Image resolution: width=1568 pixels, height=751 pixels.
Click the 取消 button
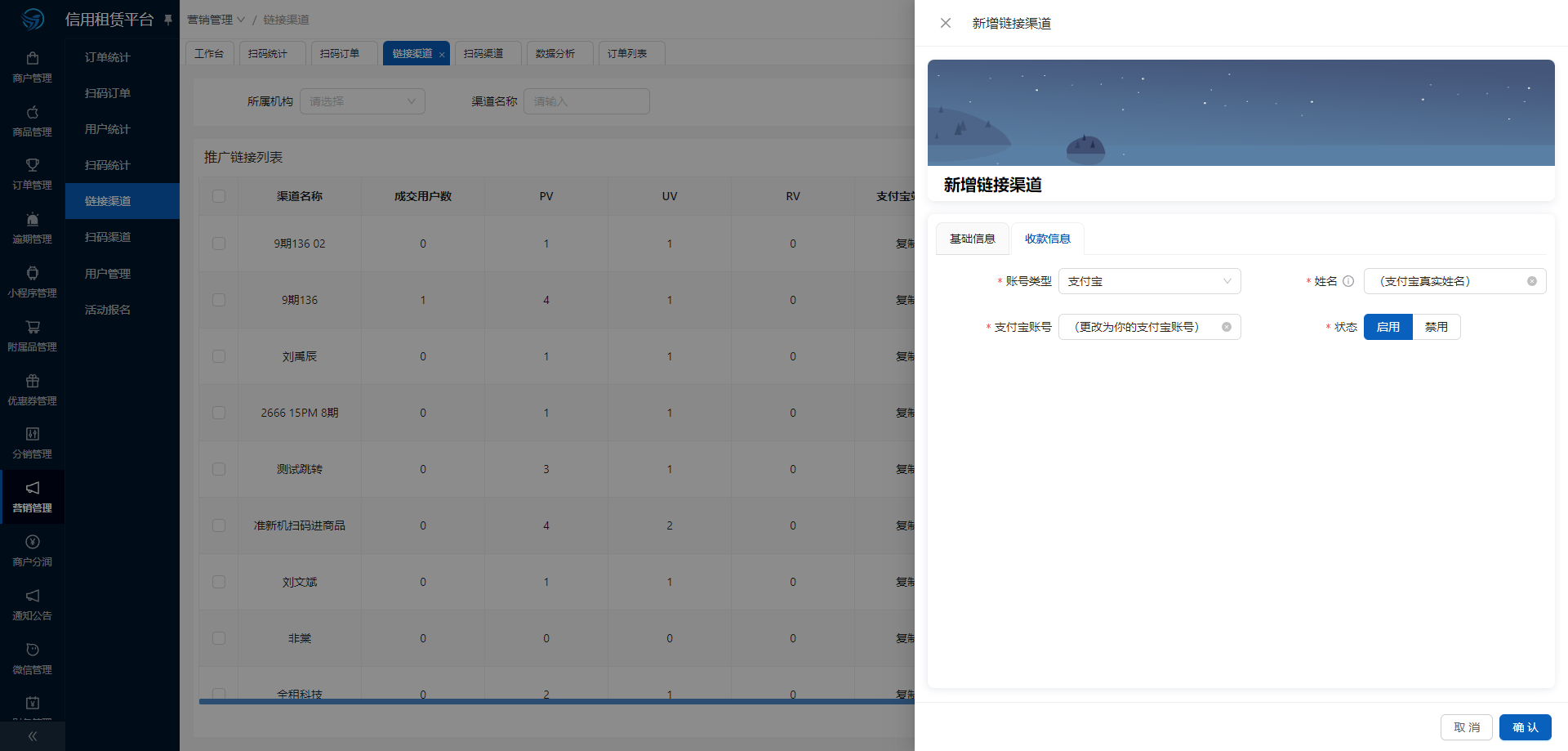tap(1467, 727)
